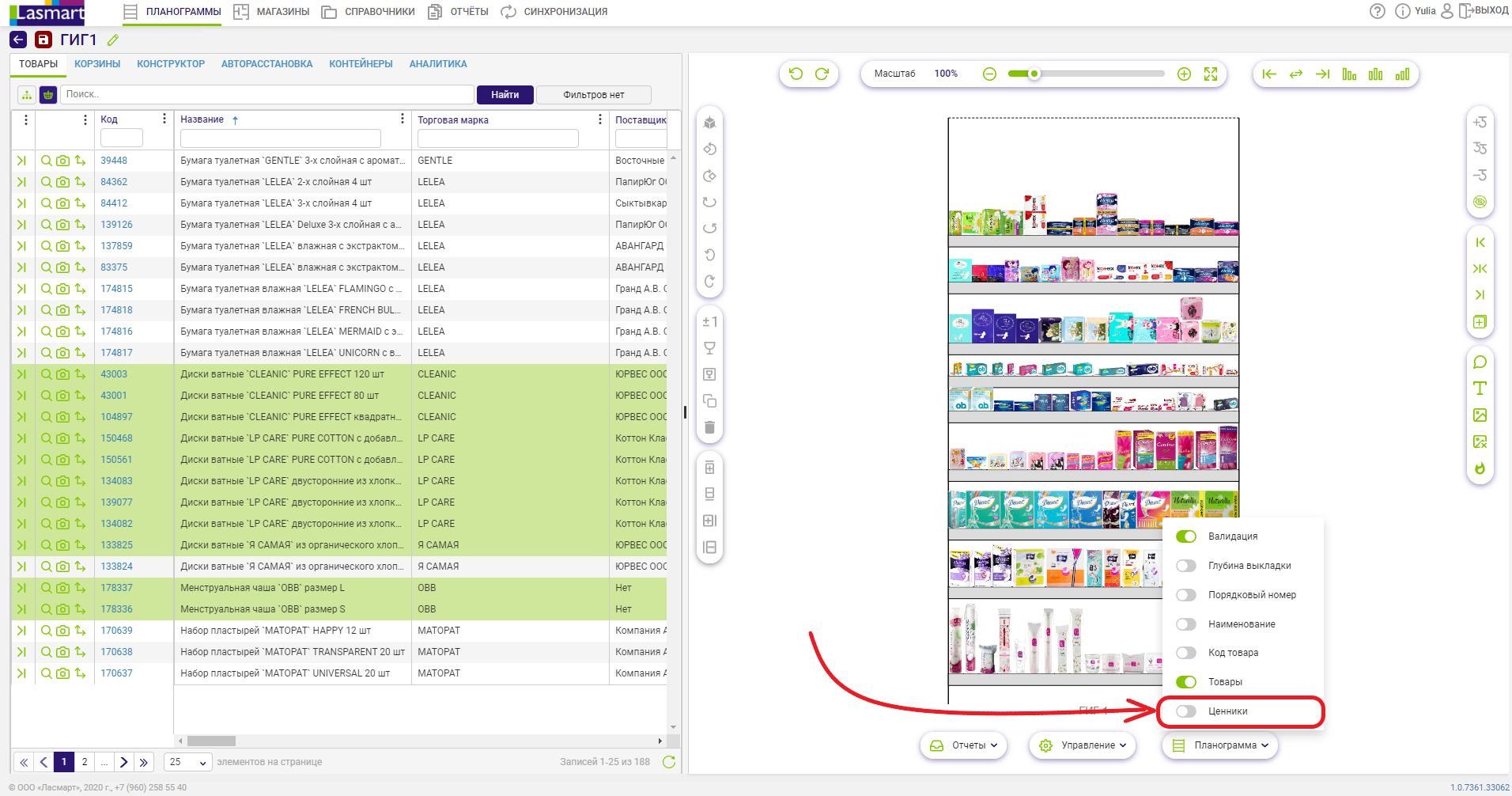The width and height of the screenshot is (1512, 796).
Task: Open the ОТЧЁТЫ top menu
Action: pos(458,12)
